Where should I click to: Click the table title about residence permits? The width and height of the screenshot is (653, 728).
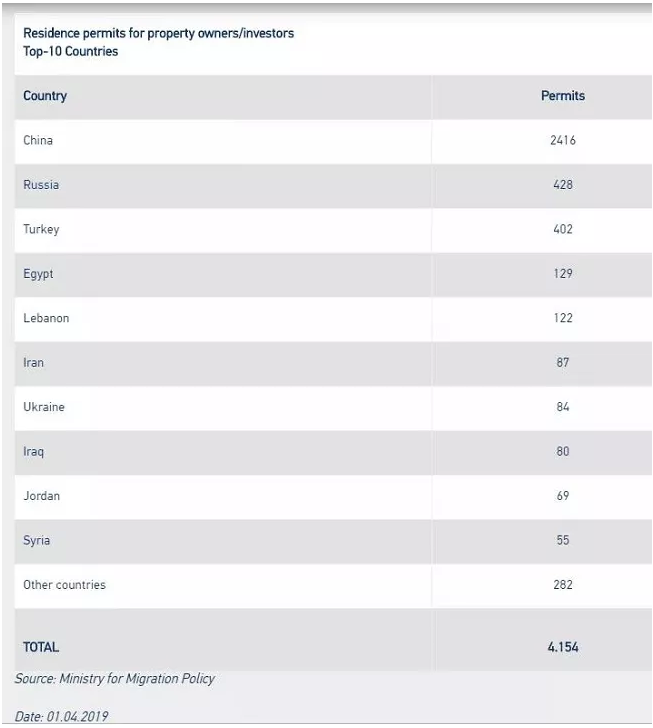[158, 42]
